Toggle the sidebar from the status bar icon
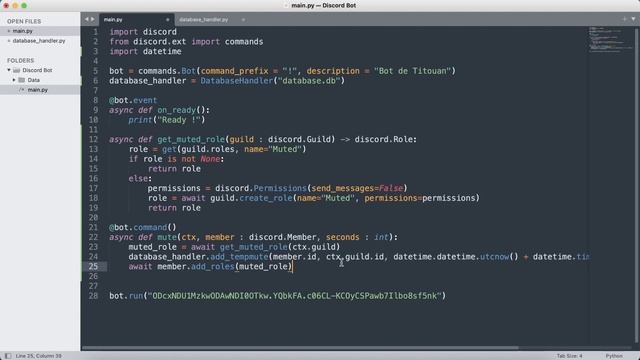This screenshot has height=360, width=640. pyautogui.click(x=8, y=356)
